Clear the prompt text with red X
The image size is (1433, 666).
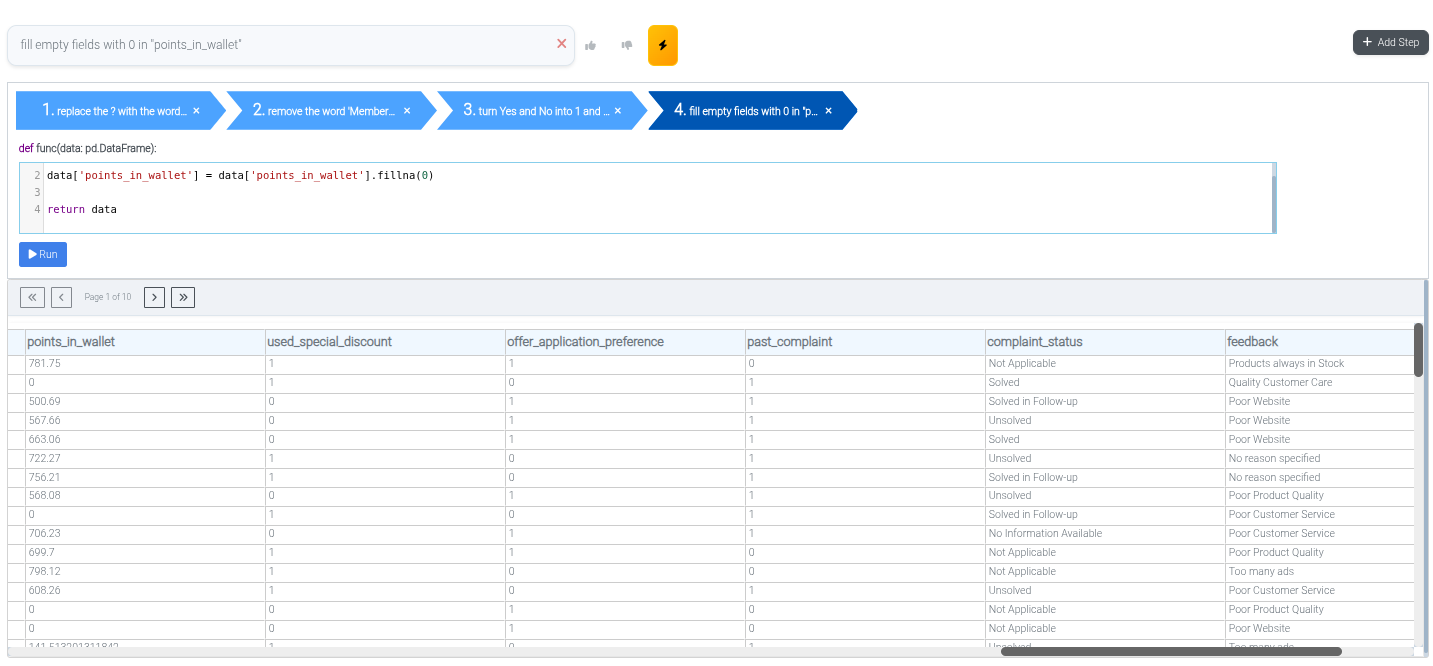pyautogui.click(x=561, y=44)
